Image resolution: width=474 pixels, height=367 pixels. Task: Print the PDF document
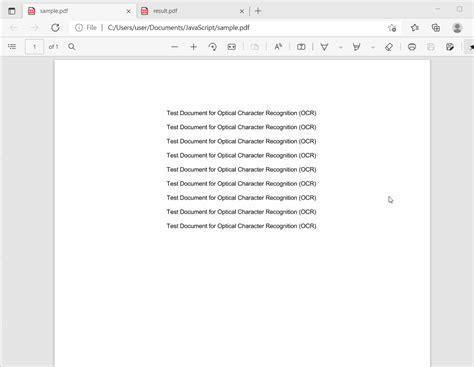tap(412, 47)
